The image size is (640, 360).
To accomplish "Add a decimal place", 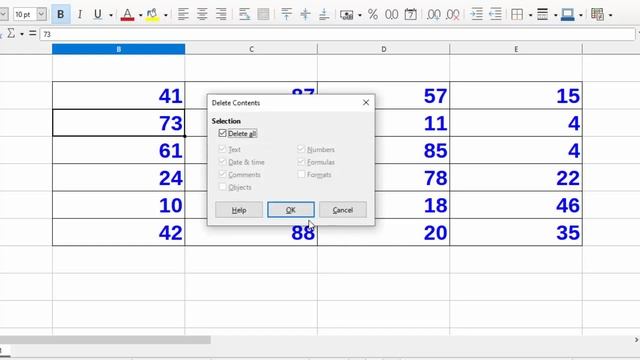I will pyautogui.click(x=433, y=15).
